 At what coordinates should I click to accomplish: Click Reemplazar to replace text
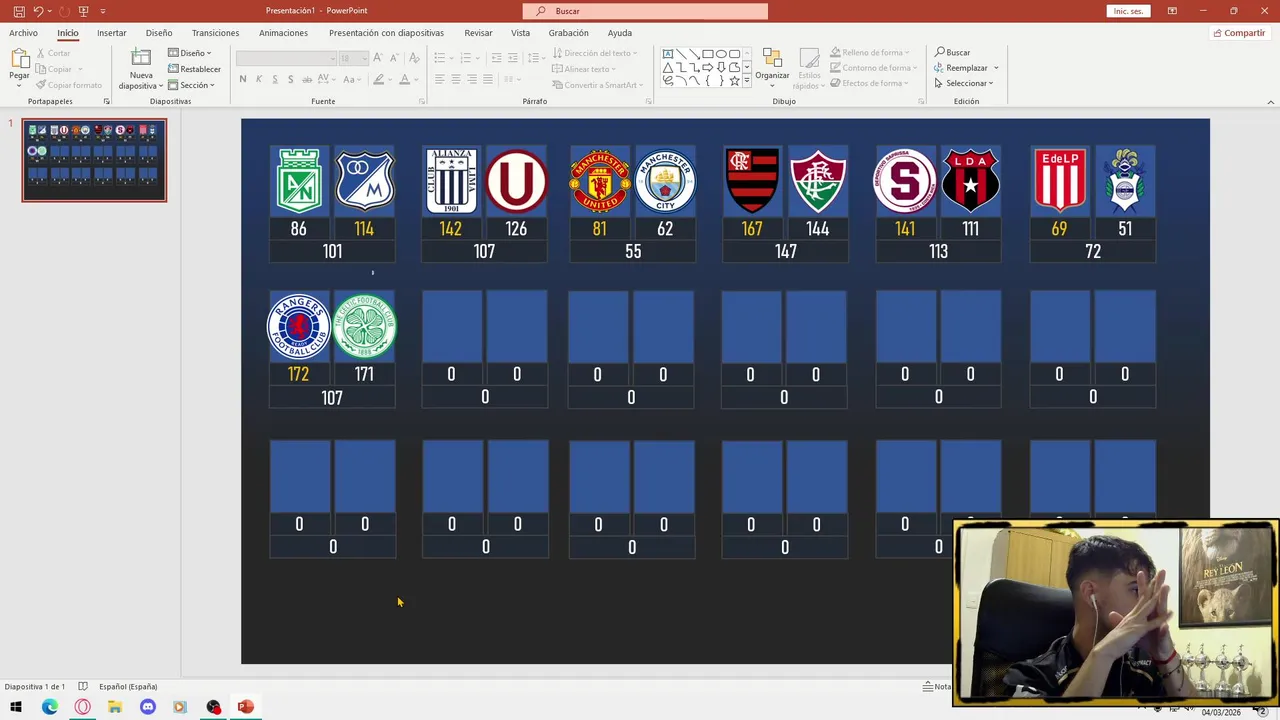tap(966, 68)
